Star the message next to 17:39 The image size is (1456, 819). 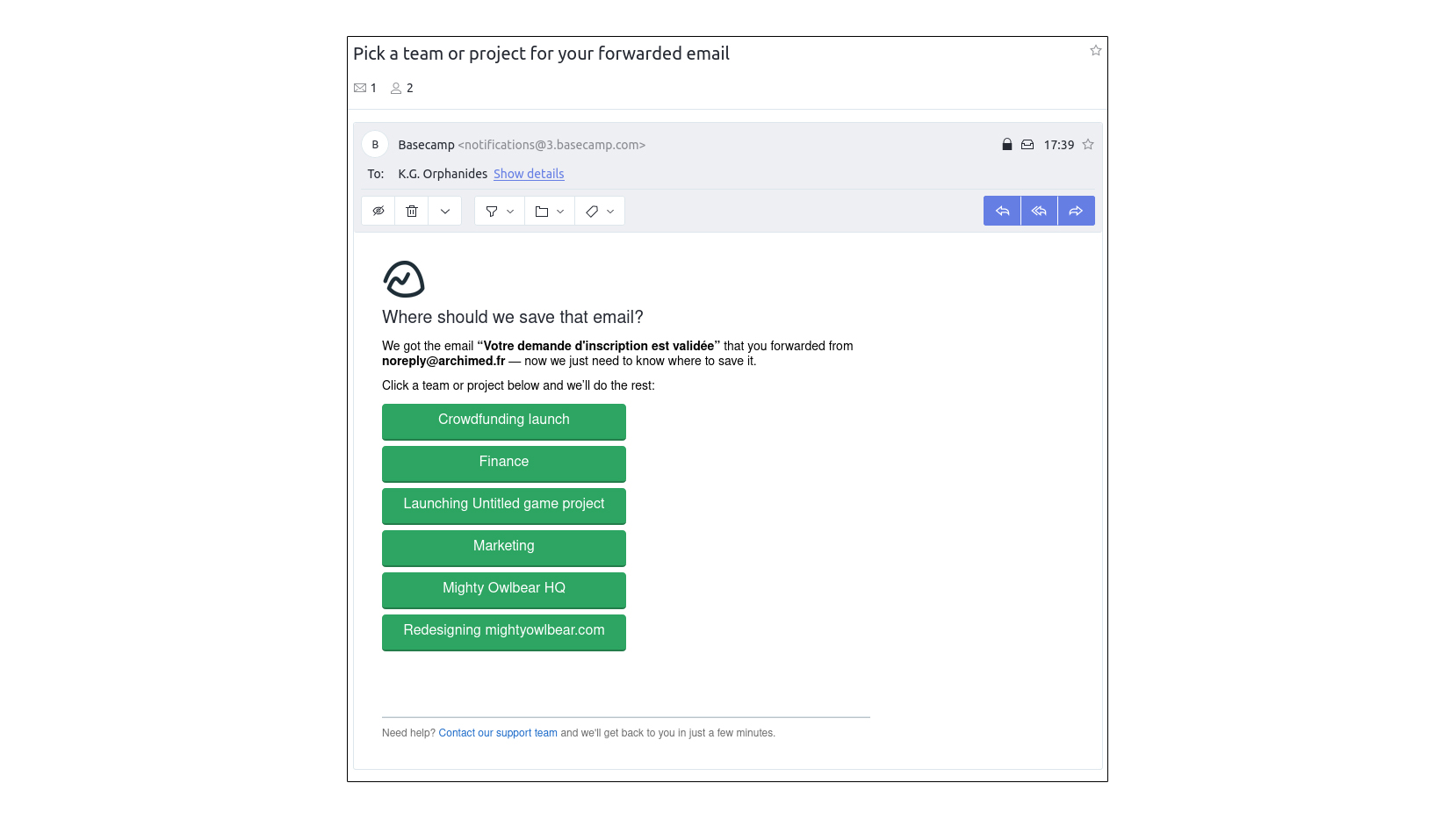point(1088,145)
